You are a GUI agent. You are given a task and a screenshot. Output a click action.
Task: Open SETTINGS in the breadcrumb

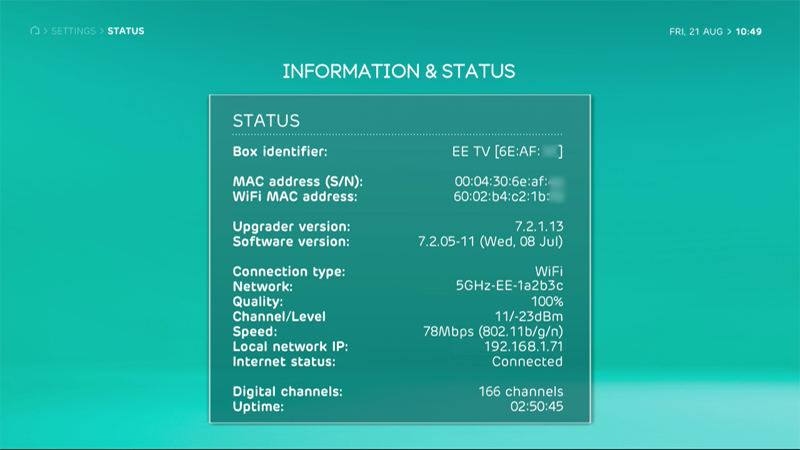(x=73, y=31)
